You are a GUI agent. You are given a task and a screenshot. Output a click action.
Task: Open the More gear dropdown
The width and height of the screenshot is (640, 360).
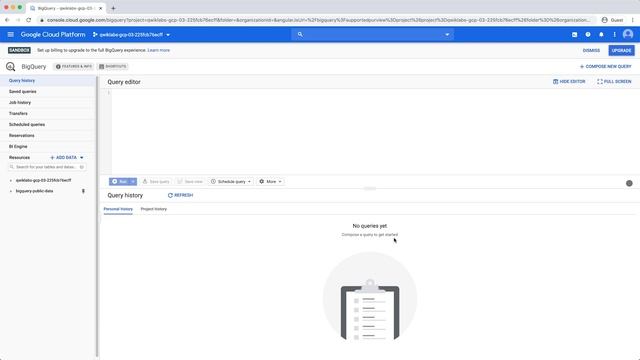(x=270, y=182)
